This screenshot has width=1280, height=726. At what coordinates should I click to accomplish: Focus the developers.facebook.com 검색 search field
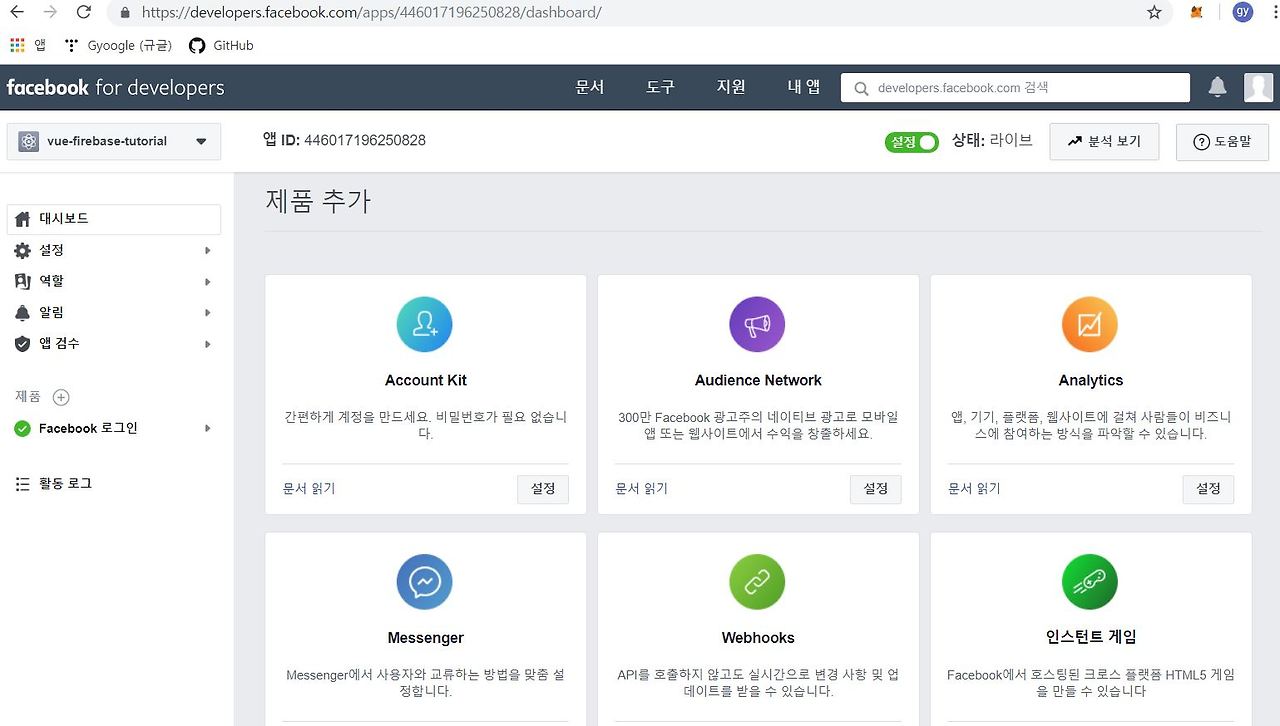tap(1015, 87)
